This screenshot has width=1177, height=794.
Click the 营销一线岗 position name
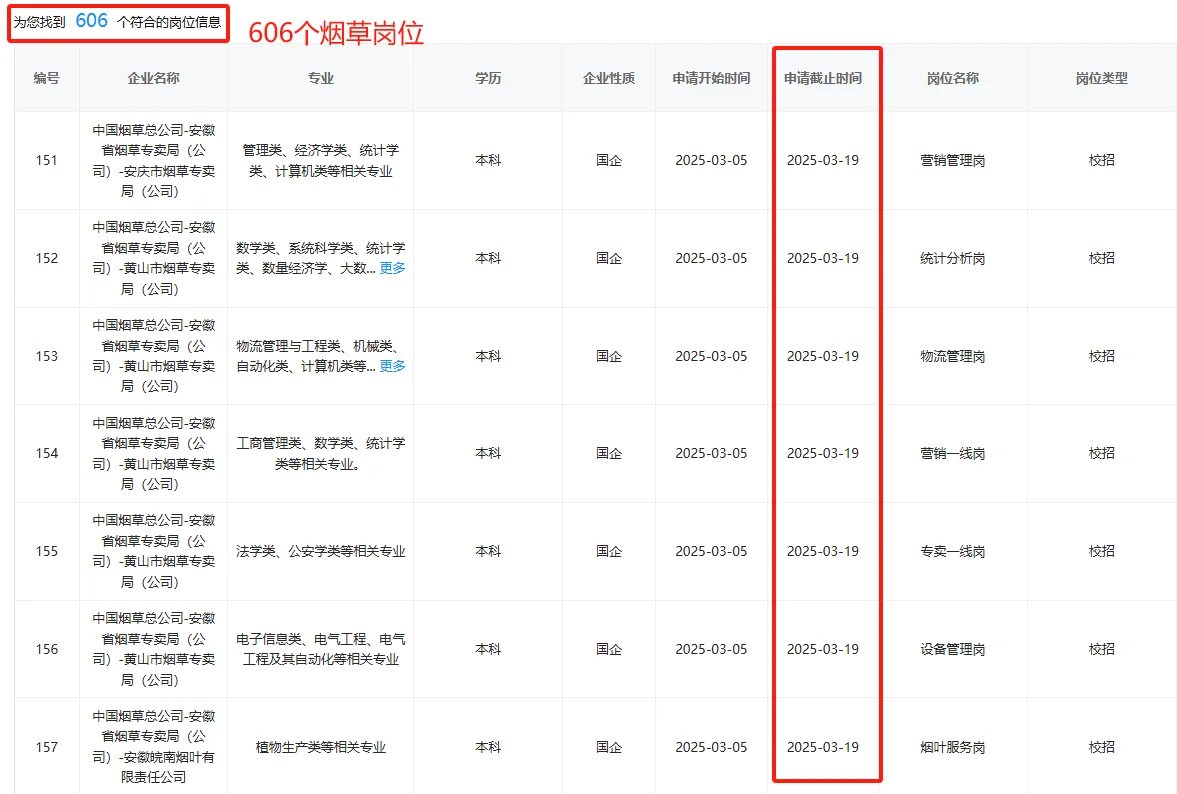tap(953, 453)
